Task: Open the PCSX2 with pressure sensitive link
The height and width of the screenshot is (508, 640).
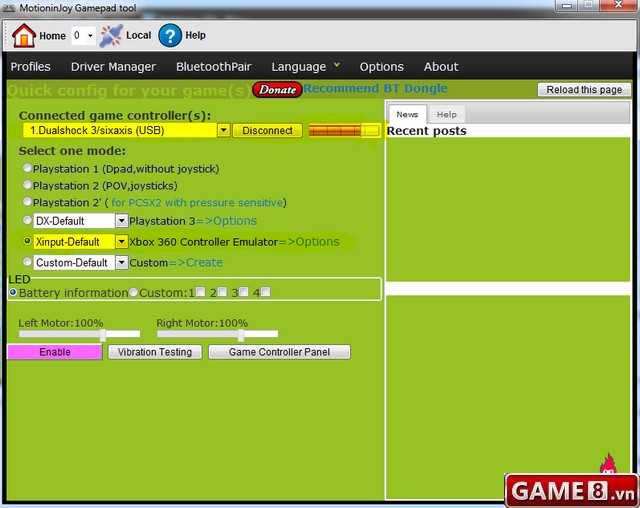Action: tap(197, 202)
